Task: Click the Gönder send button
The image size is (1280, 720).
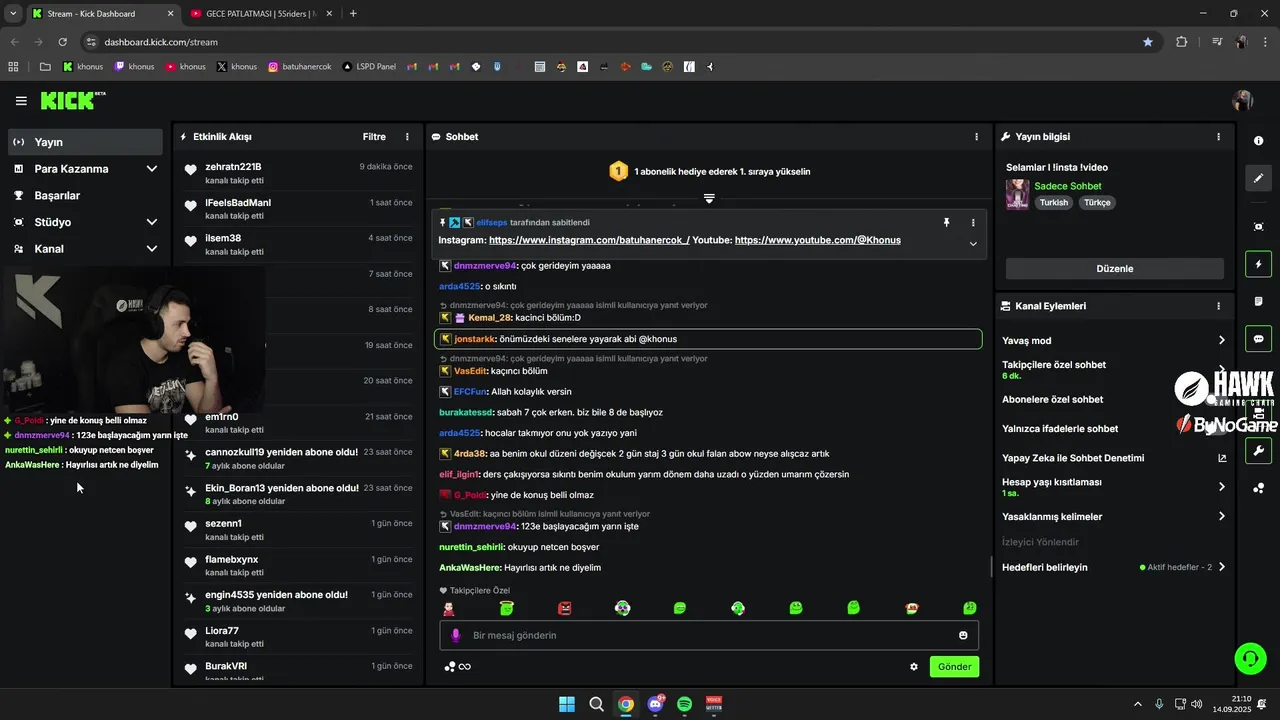Action: [954, 667]
